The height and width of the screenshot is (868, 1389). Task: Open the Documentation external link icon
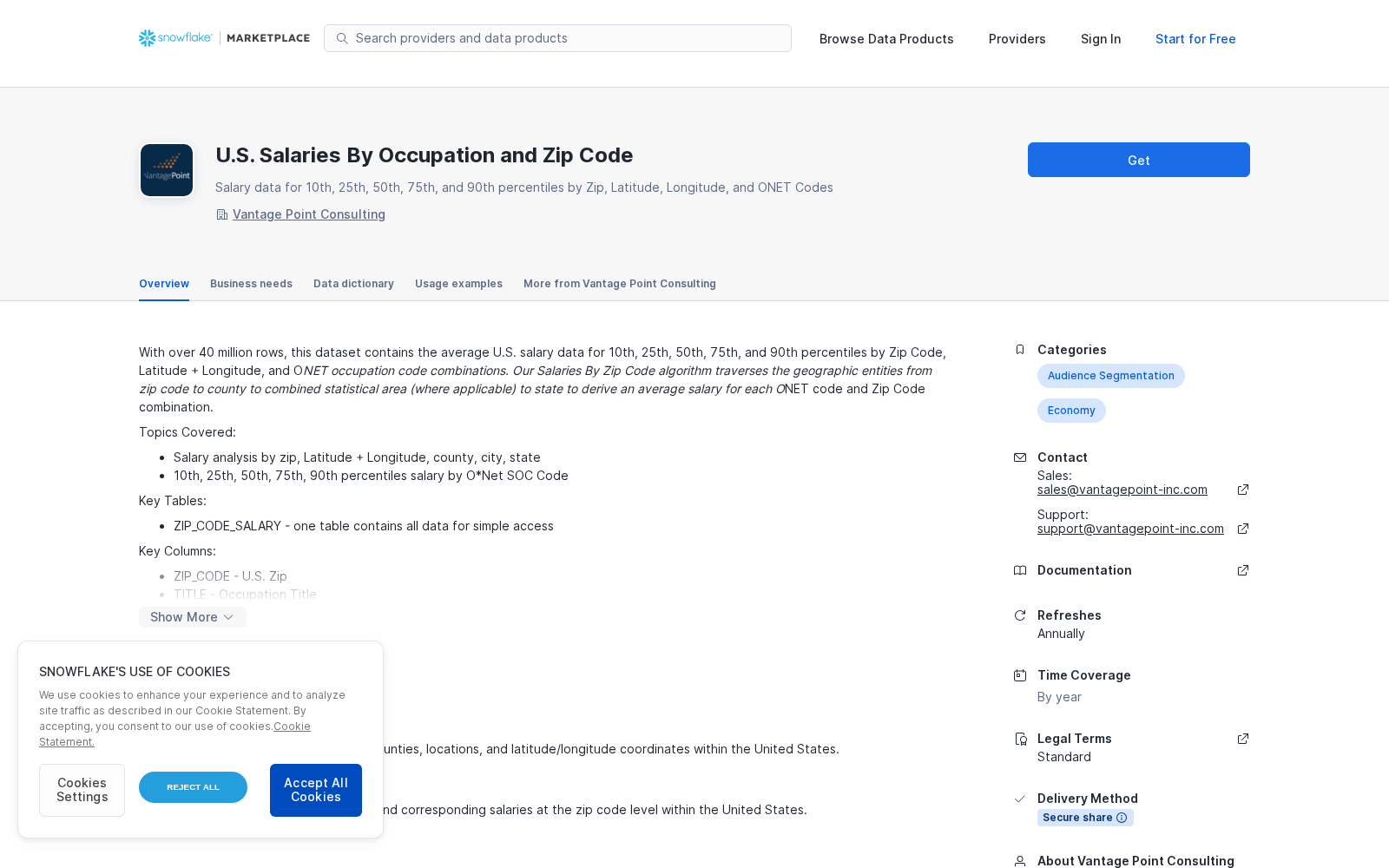pos(1243,570)
